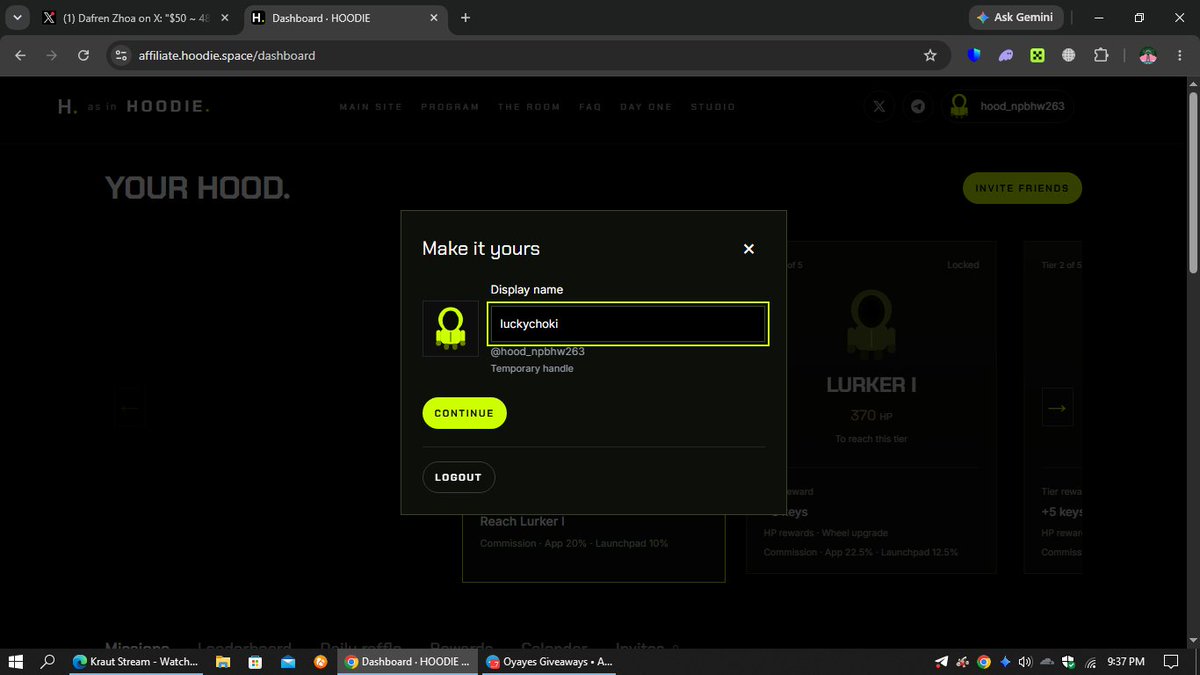1200x675 pixels.
Task: Open the Windows Start menu
Action: (x=16, y=661)
